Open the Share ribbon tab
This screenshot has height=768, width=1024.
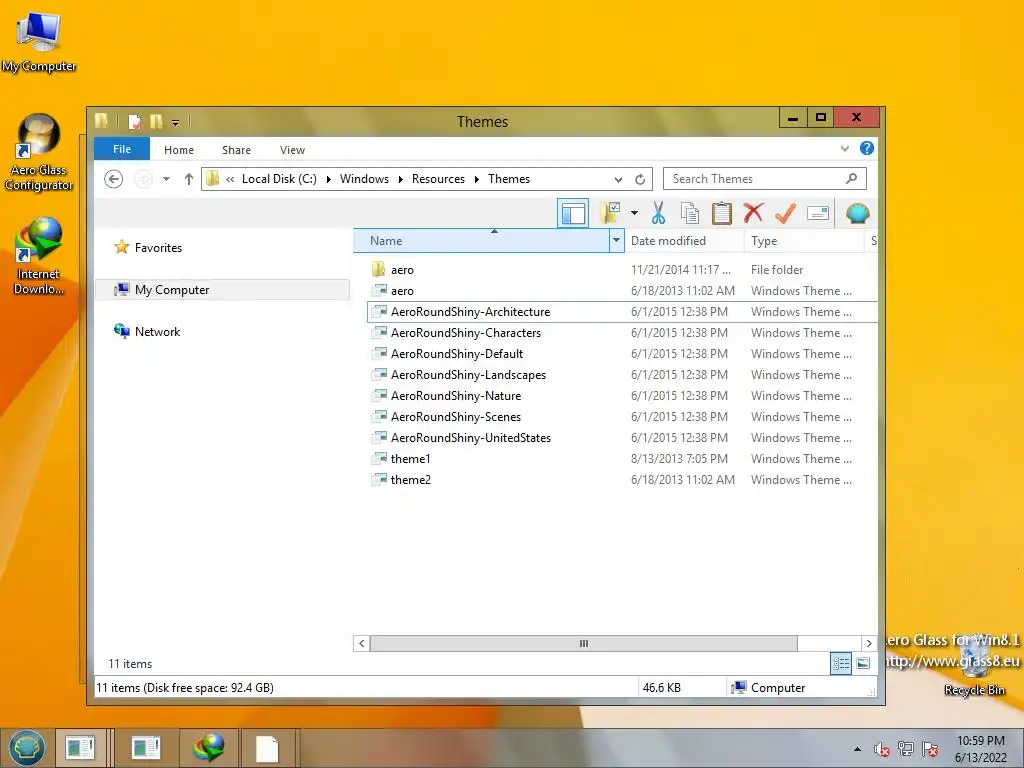[x=236, y=150]
